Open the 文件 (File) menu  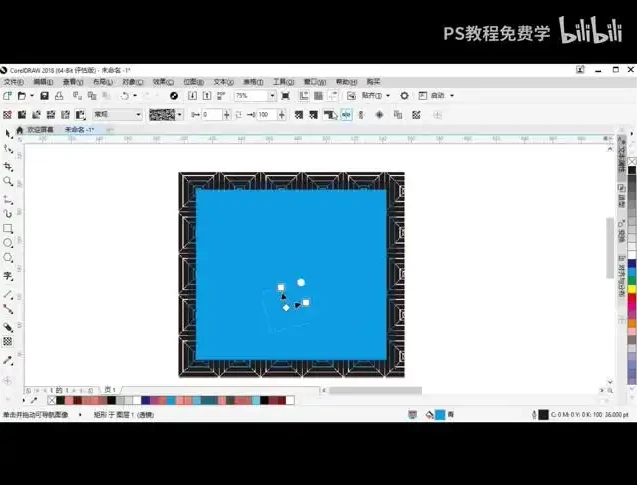13,81
